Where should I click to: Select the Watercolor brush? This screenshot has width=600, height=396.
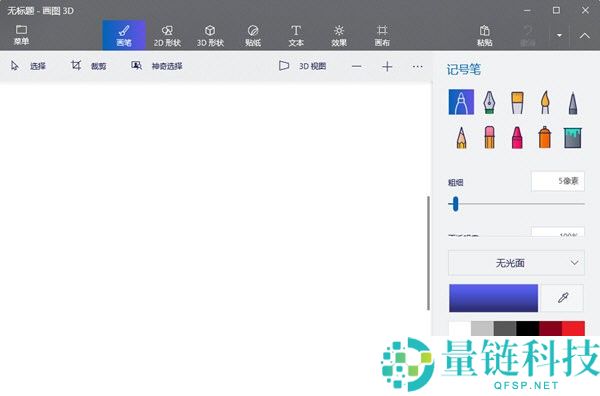coord(545,102)
